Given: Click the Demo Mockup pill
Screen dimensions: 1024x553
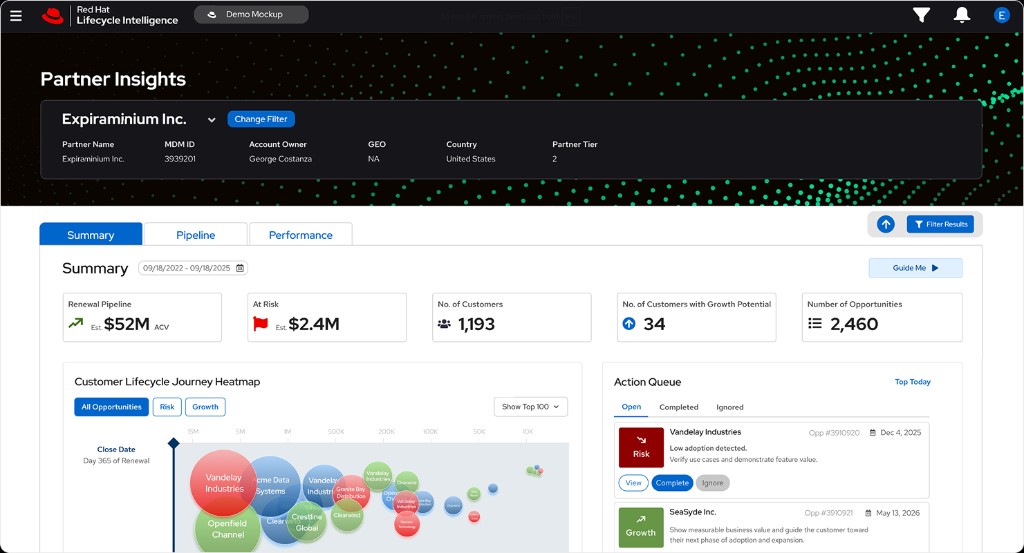Looking at the screenshot, I should coord(251,14).
